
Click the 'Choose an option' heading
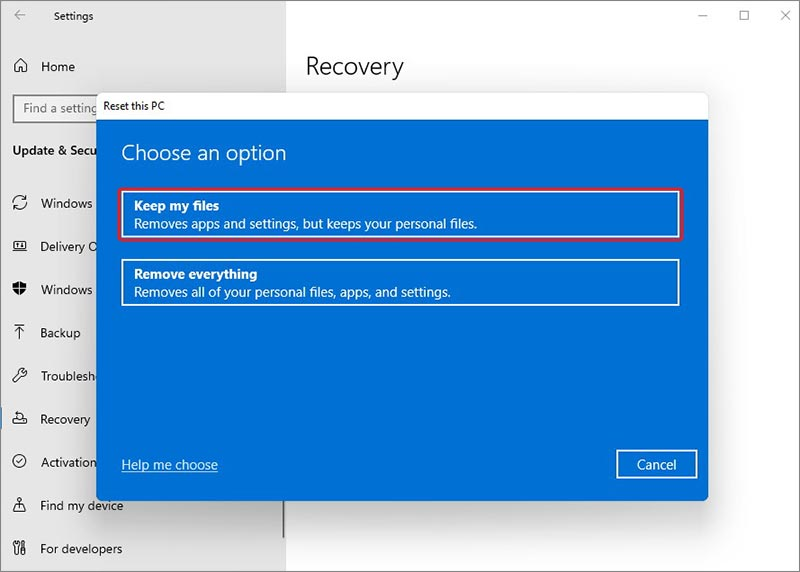click(204, 153)
